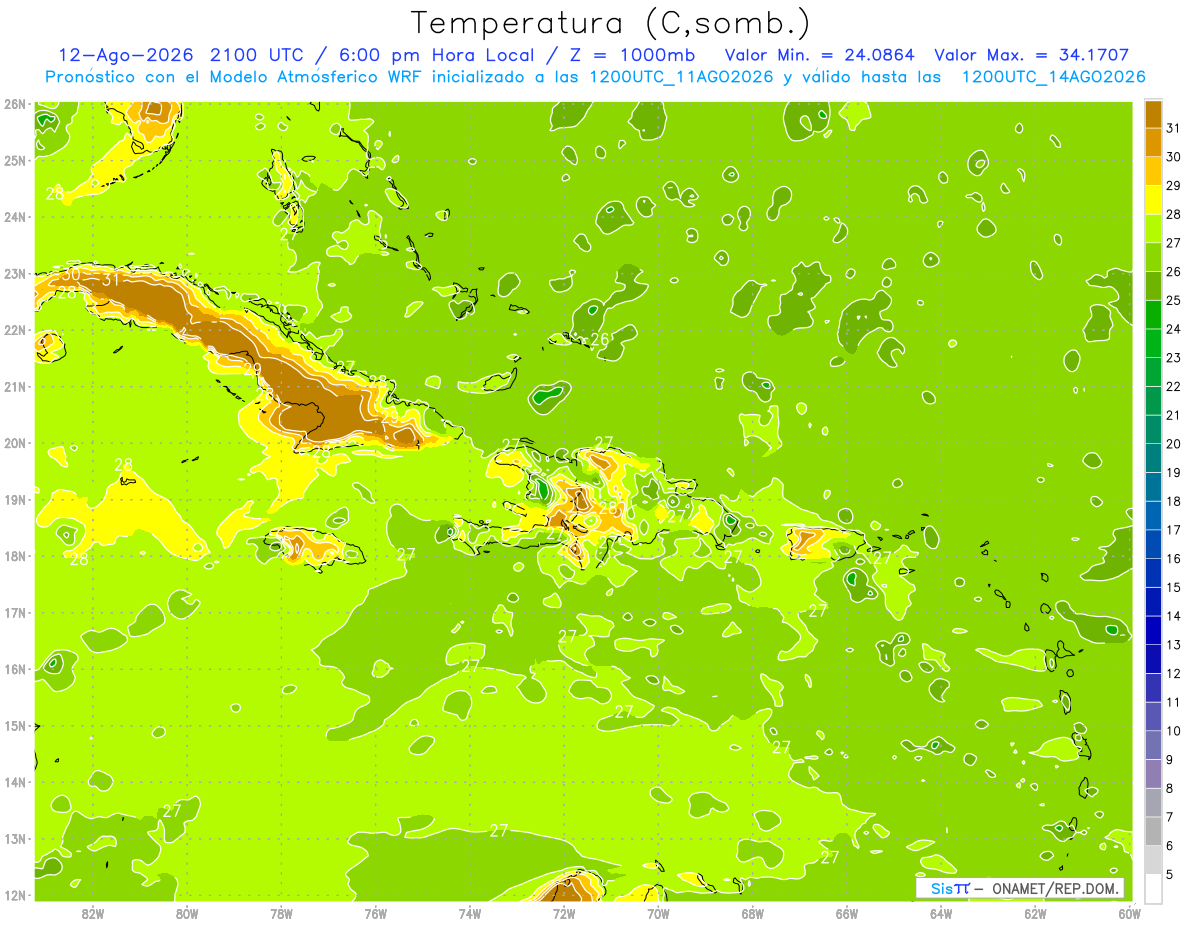The image size is (1200, 927).
Task: Click the yellow legend band between 28 and 29
Action: tap(1153, 200)
